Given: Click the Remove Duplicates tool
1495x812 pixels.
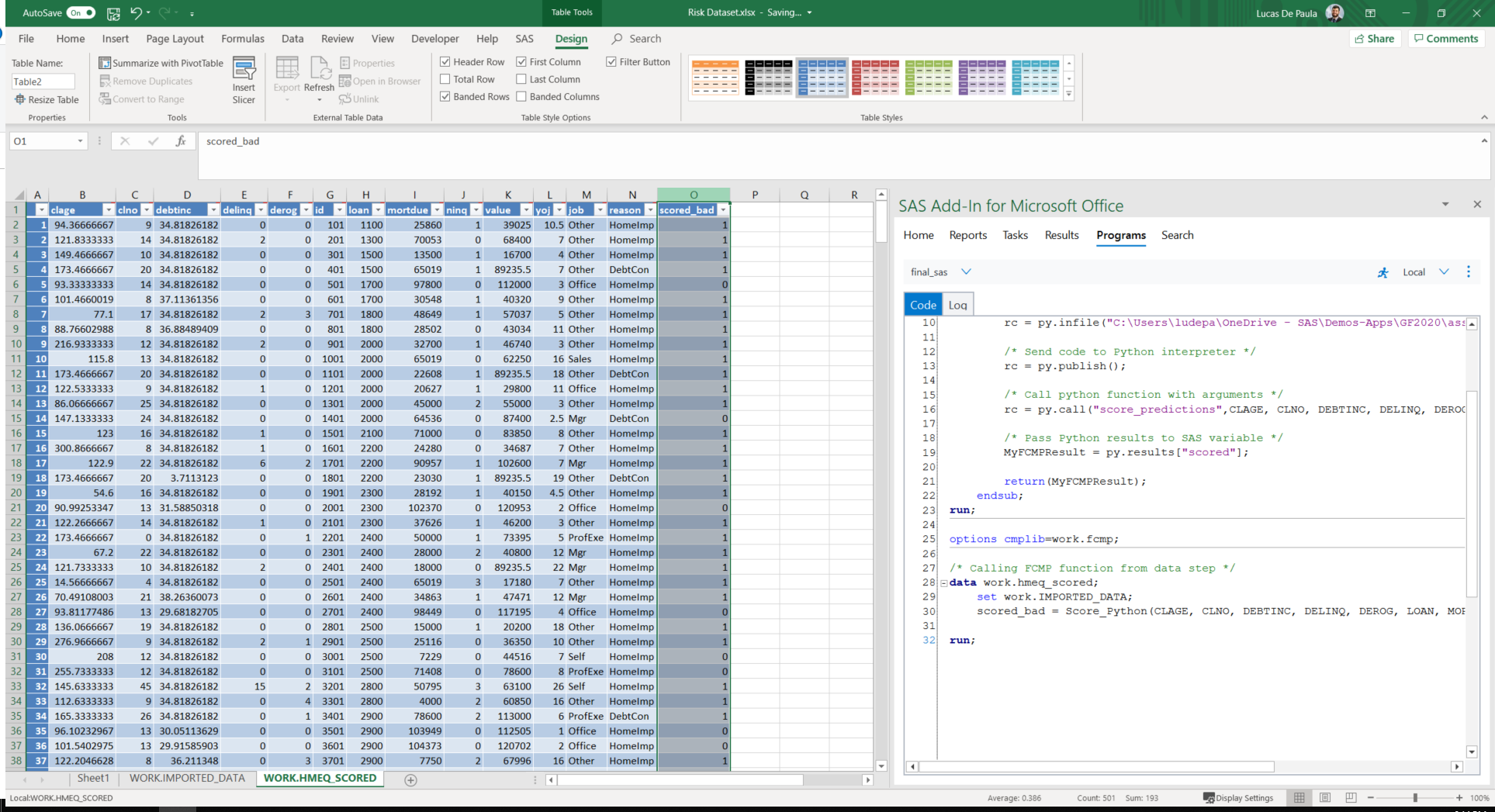Looking at the screenshot, I should (146, 81).
